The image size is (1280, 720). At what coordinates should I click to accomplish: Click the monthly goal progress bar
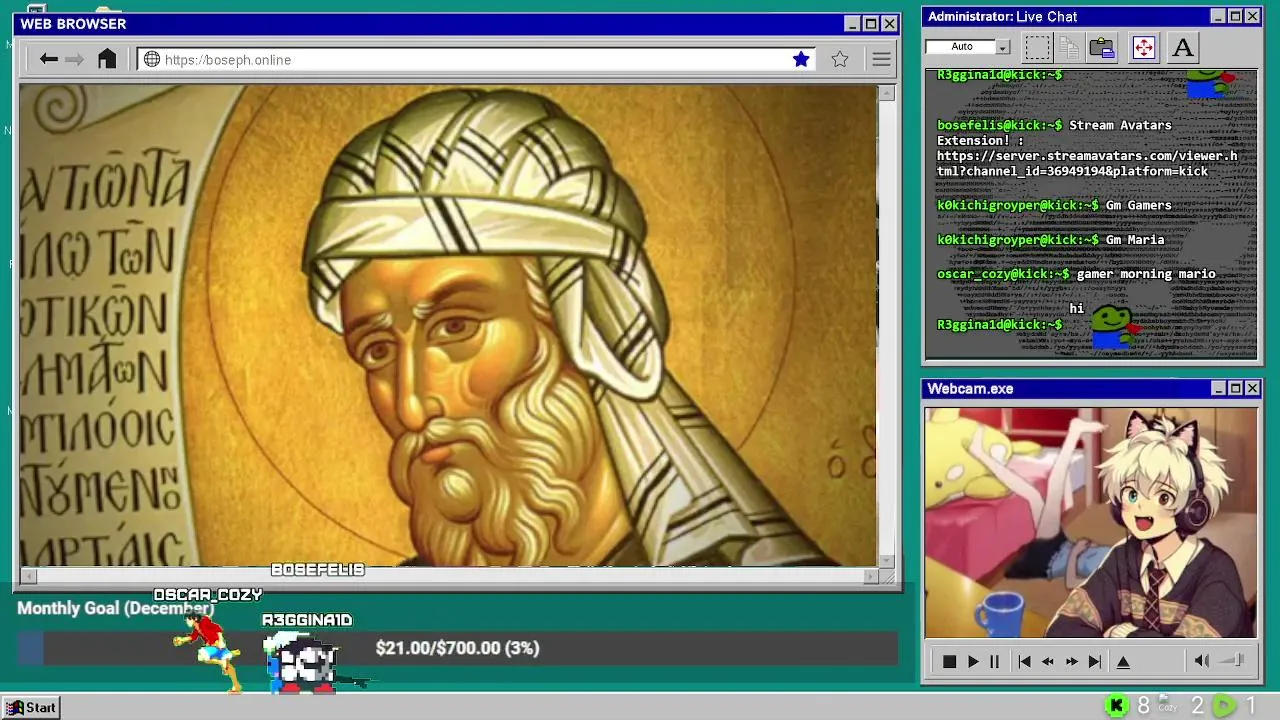(x=457, y=648)
